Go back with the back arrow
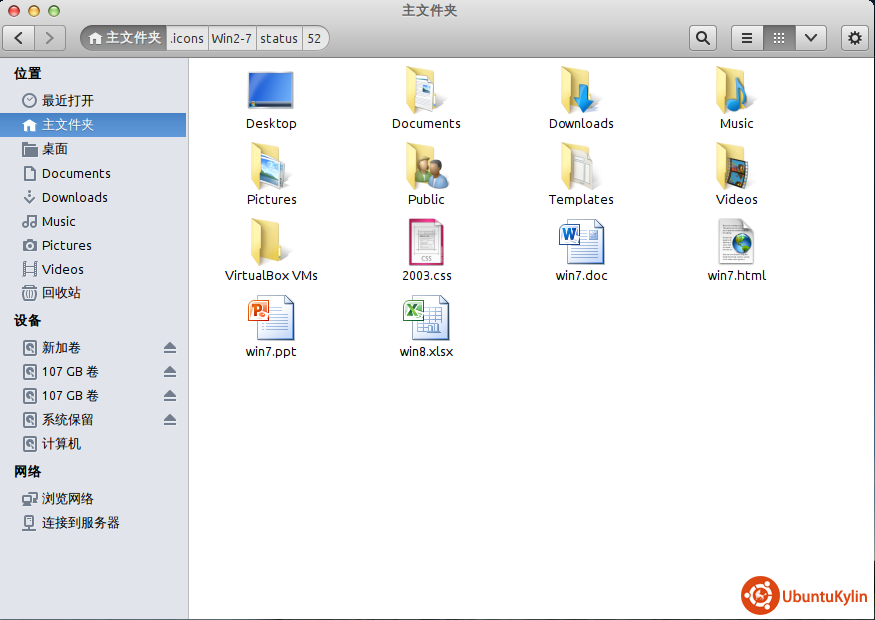This screenshot has height=620, width=875. [20, 38]
